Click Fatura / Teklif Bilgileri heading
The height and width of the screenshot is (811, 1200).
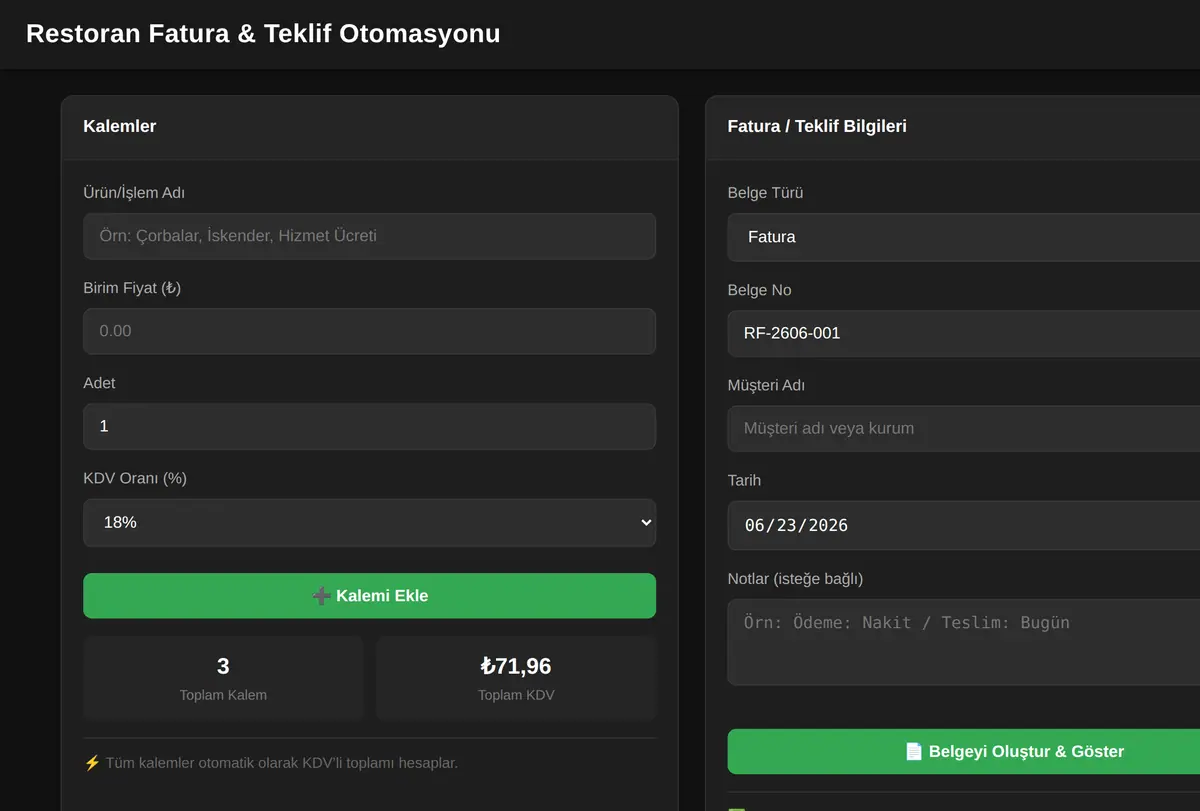coord(817,126)
